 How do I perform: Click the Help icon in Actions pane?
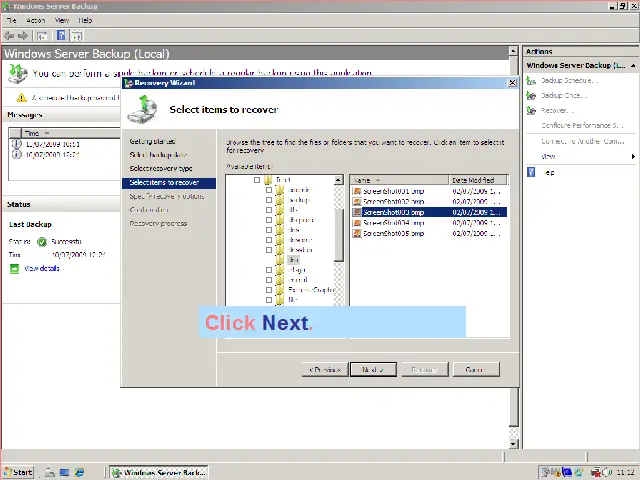531,172
